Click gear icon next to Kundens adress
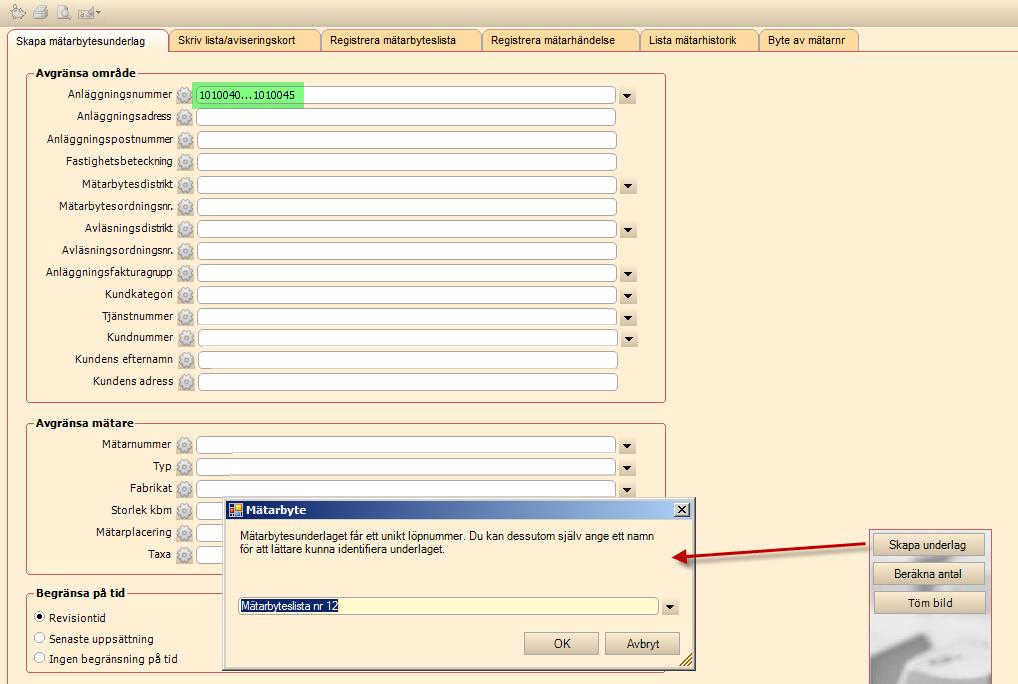The width and height of the screenshot is (1018, 684). (186, 382)
